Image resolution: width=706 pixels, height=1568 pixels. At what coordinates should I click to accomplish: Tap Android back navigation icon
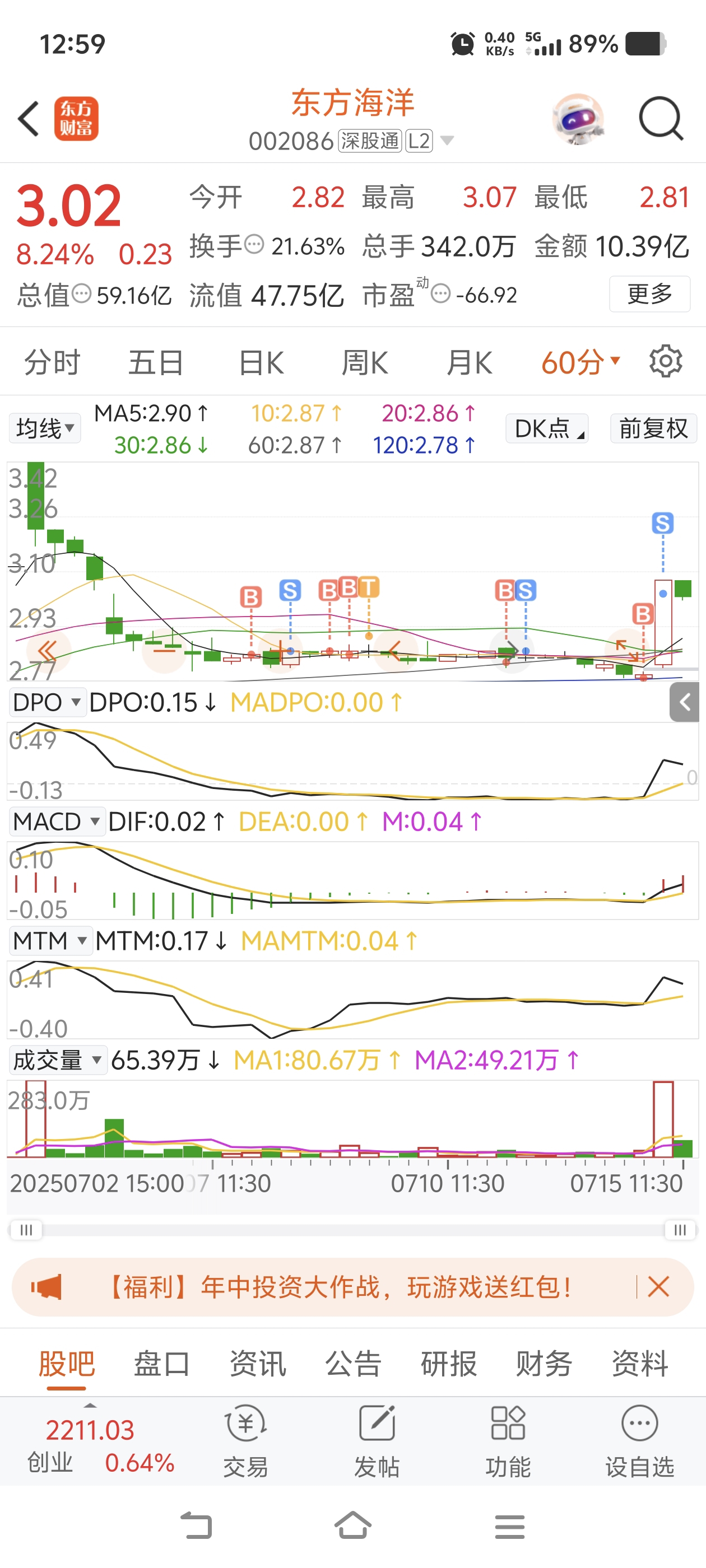tap(196, 1525)
